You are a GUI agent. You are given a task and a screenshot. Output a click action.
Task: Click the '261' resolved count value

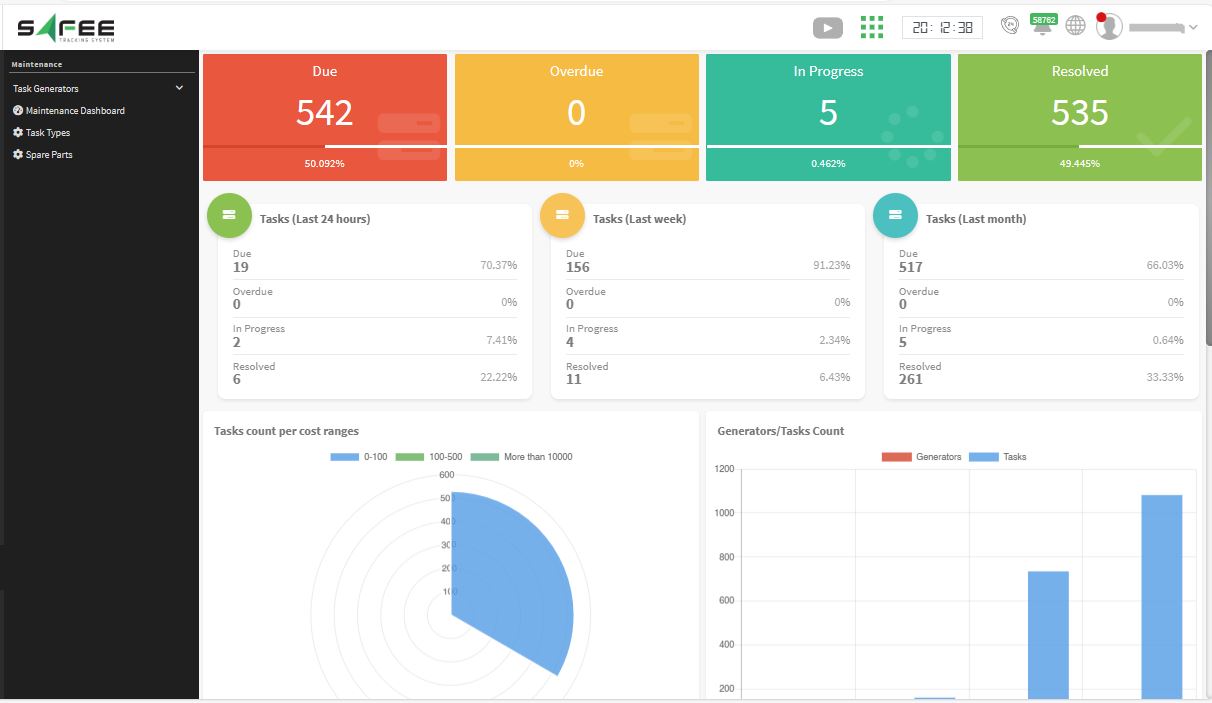click(911, 379)
